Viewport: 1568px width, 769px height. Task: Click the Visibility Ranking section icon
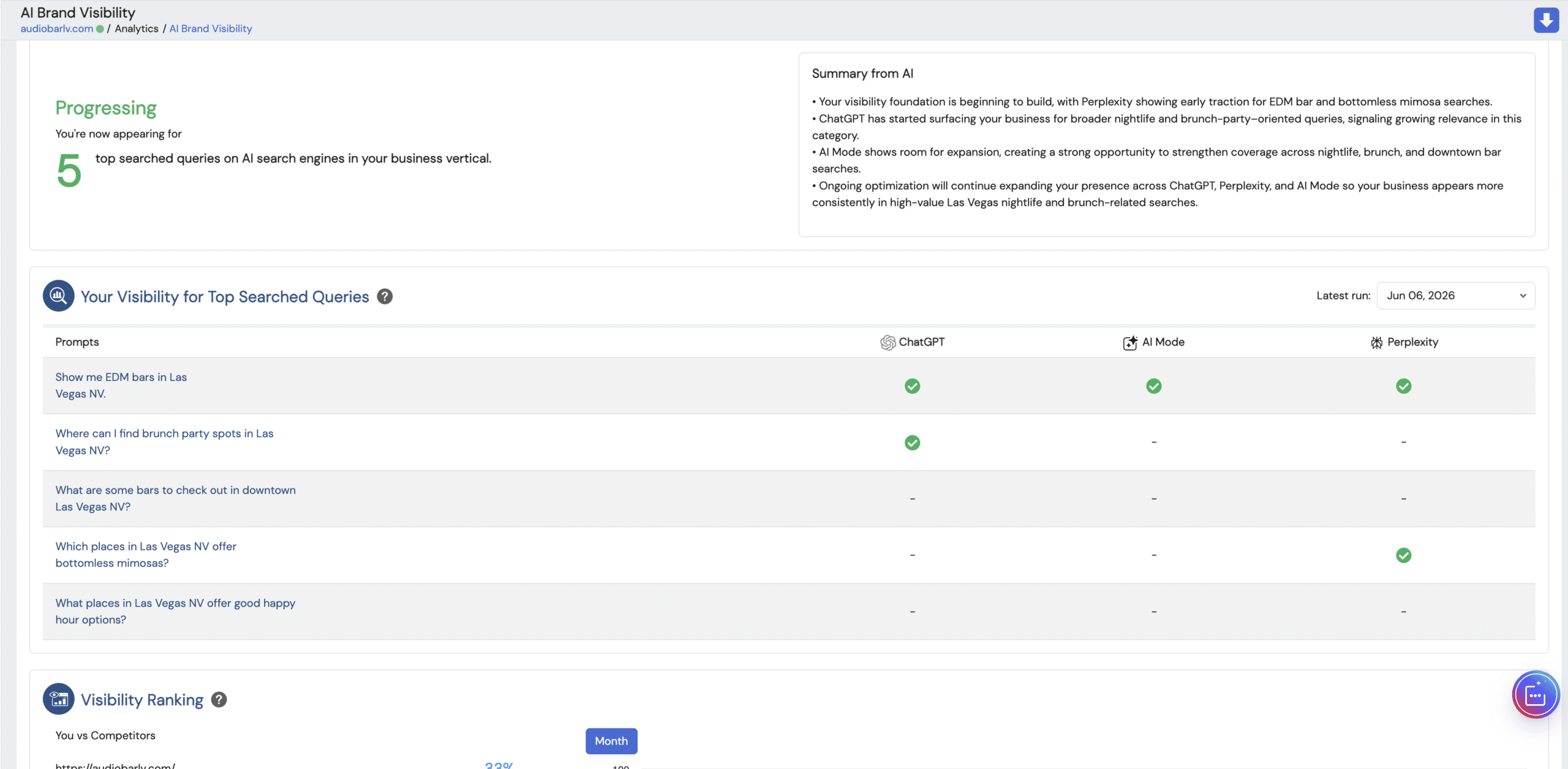pos(59,699)
